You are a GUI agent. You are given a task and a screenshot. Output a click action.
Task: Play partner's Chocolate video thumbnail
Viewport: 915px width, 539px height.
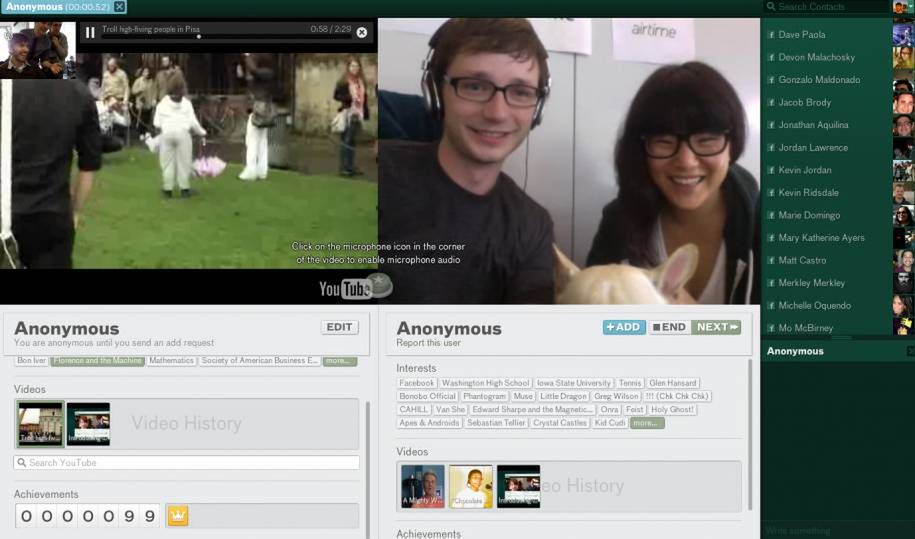[470, 486]
